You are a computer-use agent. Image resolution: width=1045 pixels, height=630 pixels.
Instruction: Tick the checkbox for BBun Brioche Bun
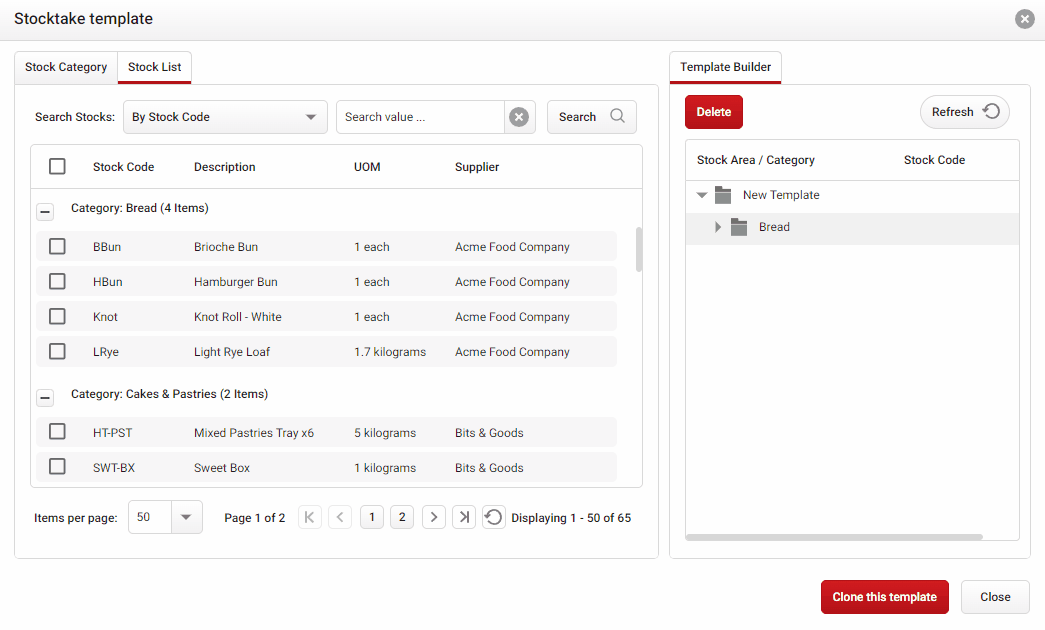(57, 246)
